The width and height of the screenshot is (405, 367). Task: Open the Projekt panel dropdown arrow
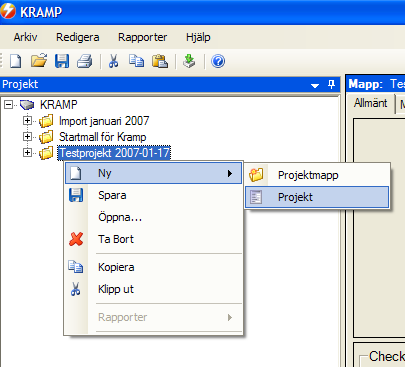tap(315, 86)
